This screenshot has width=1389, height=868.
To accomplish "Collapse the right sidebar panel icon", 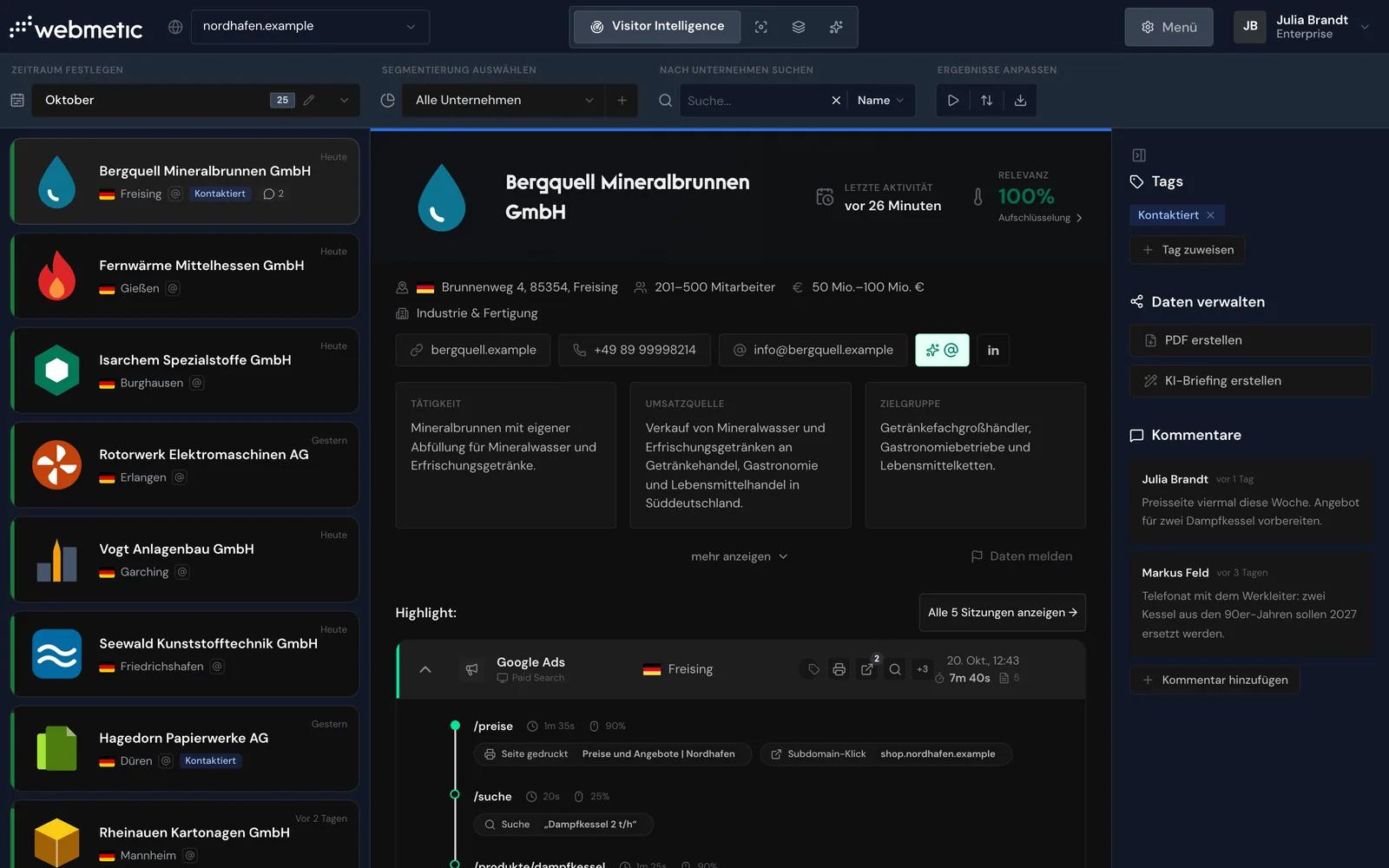I will point(1139,155).
